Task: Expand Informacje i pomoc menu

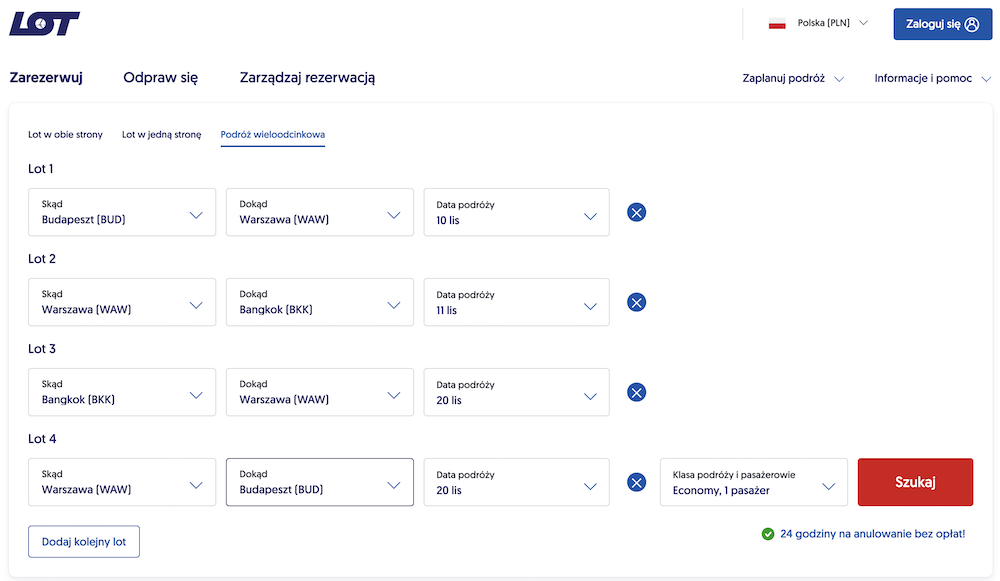Action: 932,78
